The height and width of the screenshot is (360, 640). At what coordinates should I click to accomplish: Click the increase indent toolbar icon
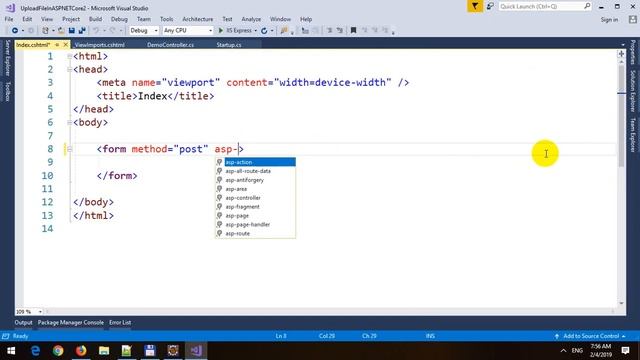339,31
